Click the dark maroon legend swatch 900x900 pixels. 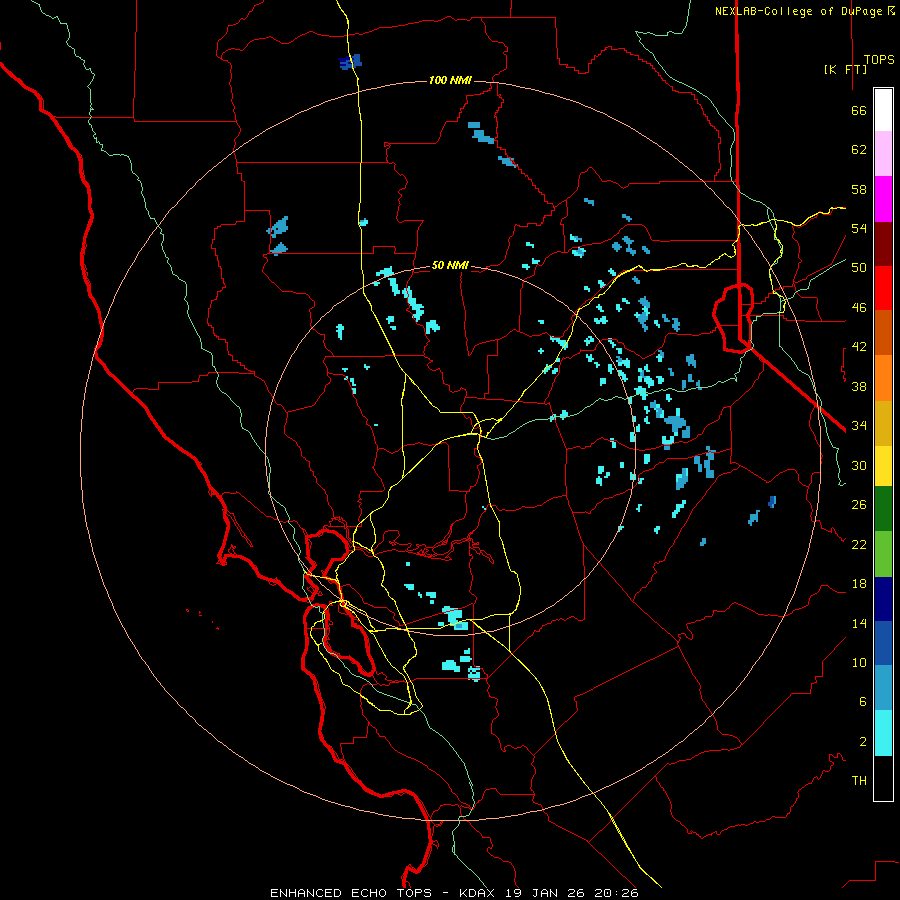click(x=883, y=244)
